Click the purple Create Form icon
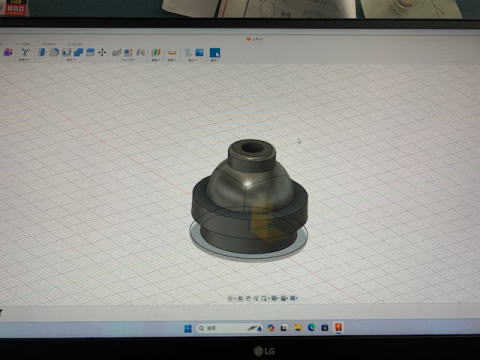Viewport: 480px width, 360px height. pos(8,52)
